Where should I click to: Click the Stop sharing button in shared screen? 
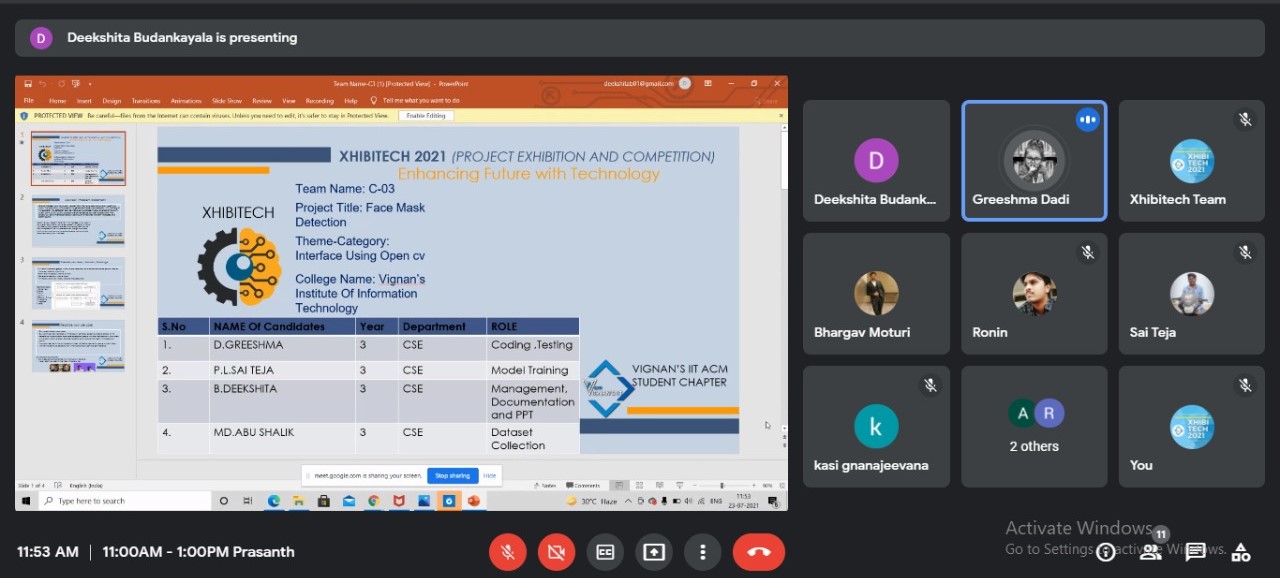(x=452, y=475)
